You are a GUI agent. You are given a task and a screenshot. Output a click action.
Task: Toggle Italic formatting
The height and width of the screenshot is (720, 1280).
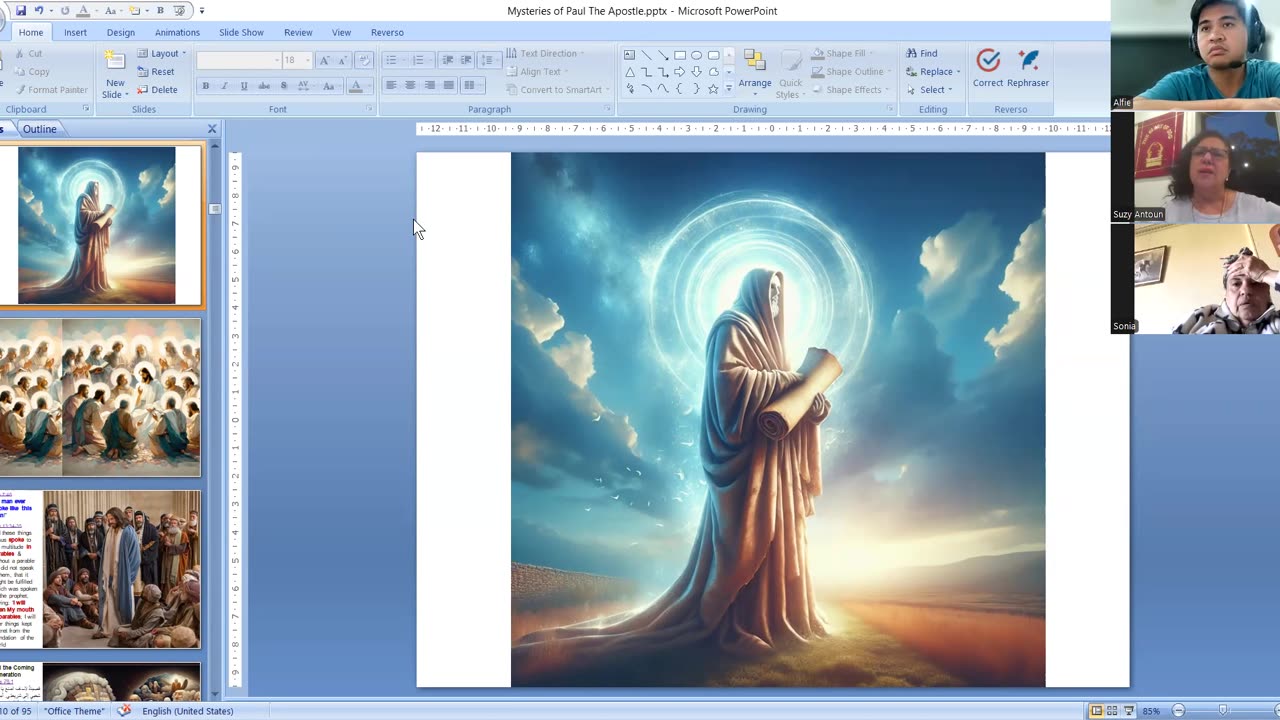(225, 86)
